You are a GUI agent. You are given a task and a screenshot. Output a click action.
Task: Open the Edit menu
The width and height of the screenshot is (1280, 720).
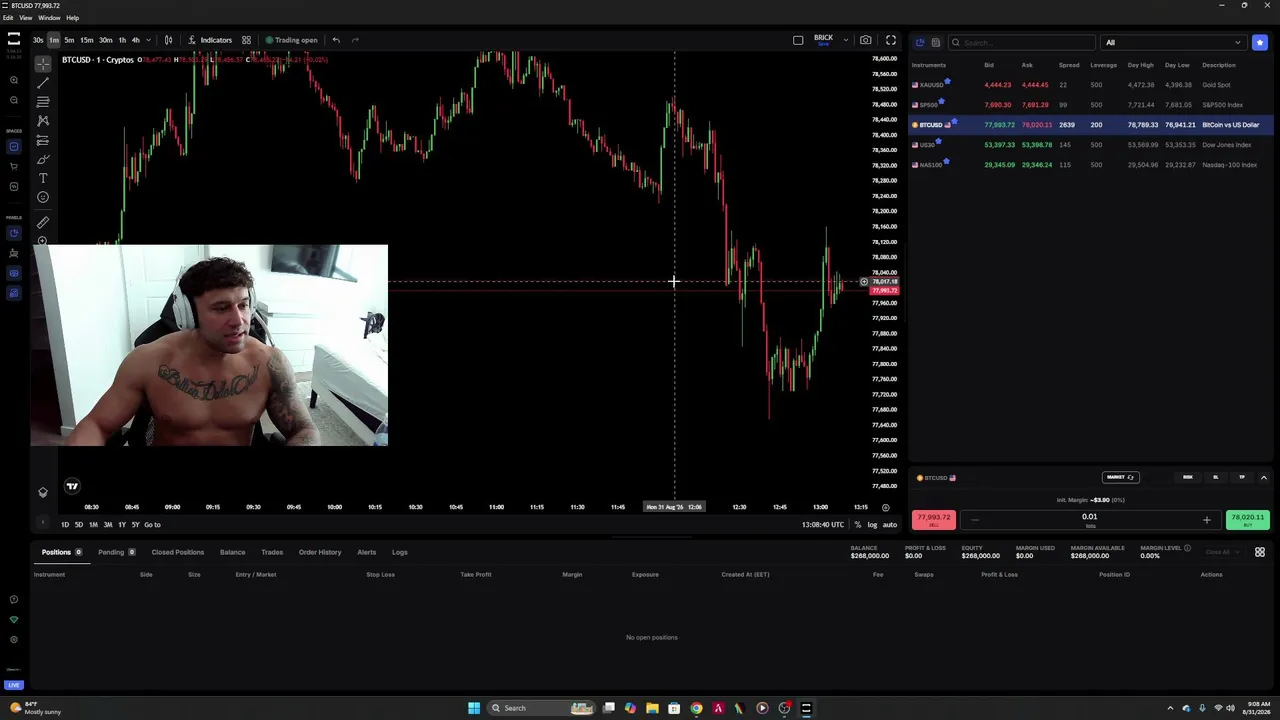(x=8, y=18)
